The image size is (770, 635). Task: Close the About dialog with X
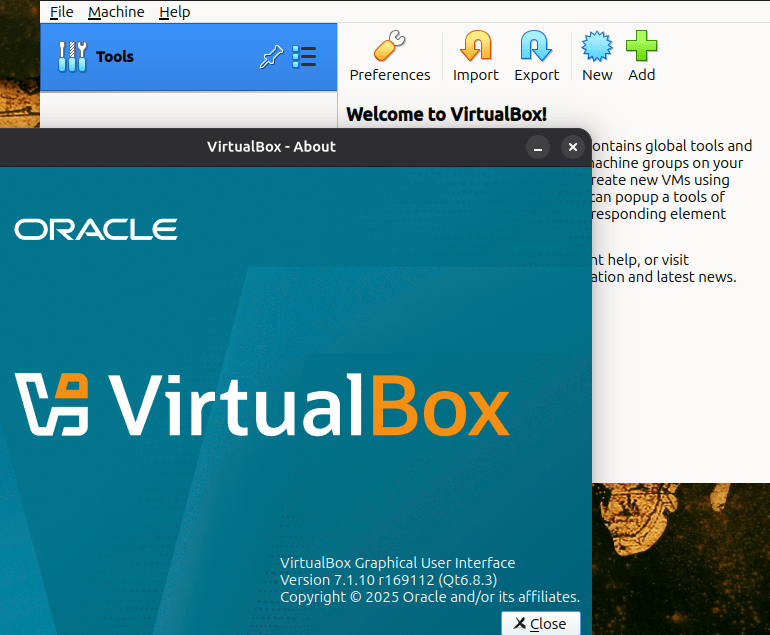[x=573, y=147]
